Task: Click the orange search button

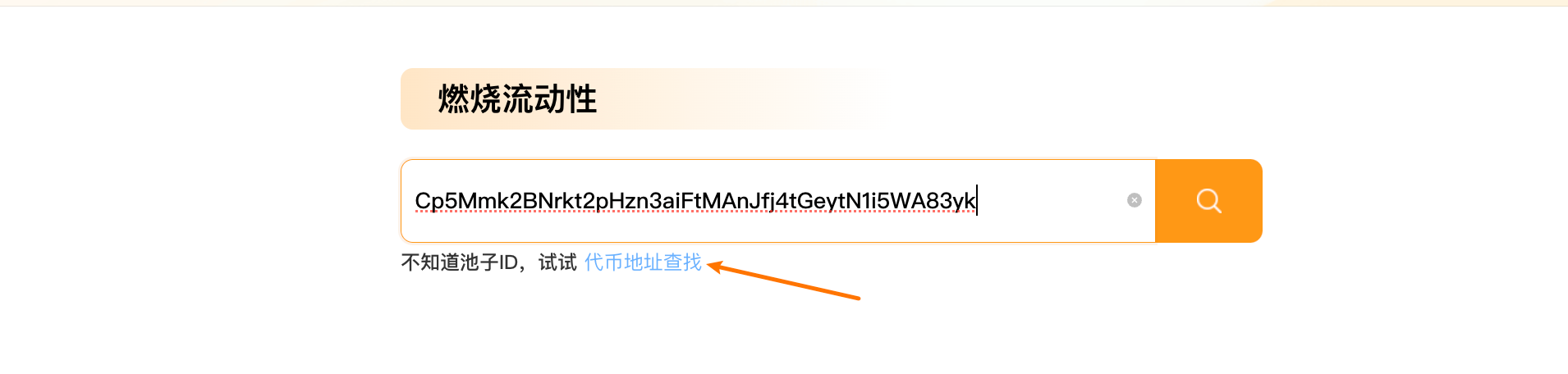Action: pos(1208,201)
